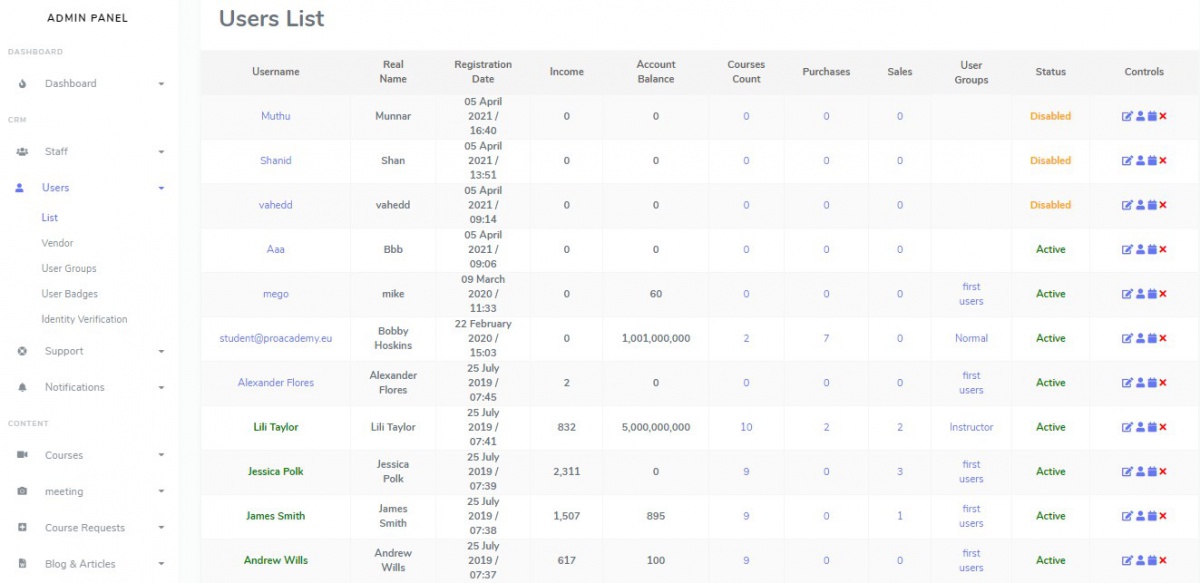
Task: Open Identity Verification page
Action: point(84,320)
